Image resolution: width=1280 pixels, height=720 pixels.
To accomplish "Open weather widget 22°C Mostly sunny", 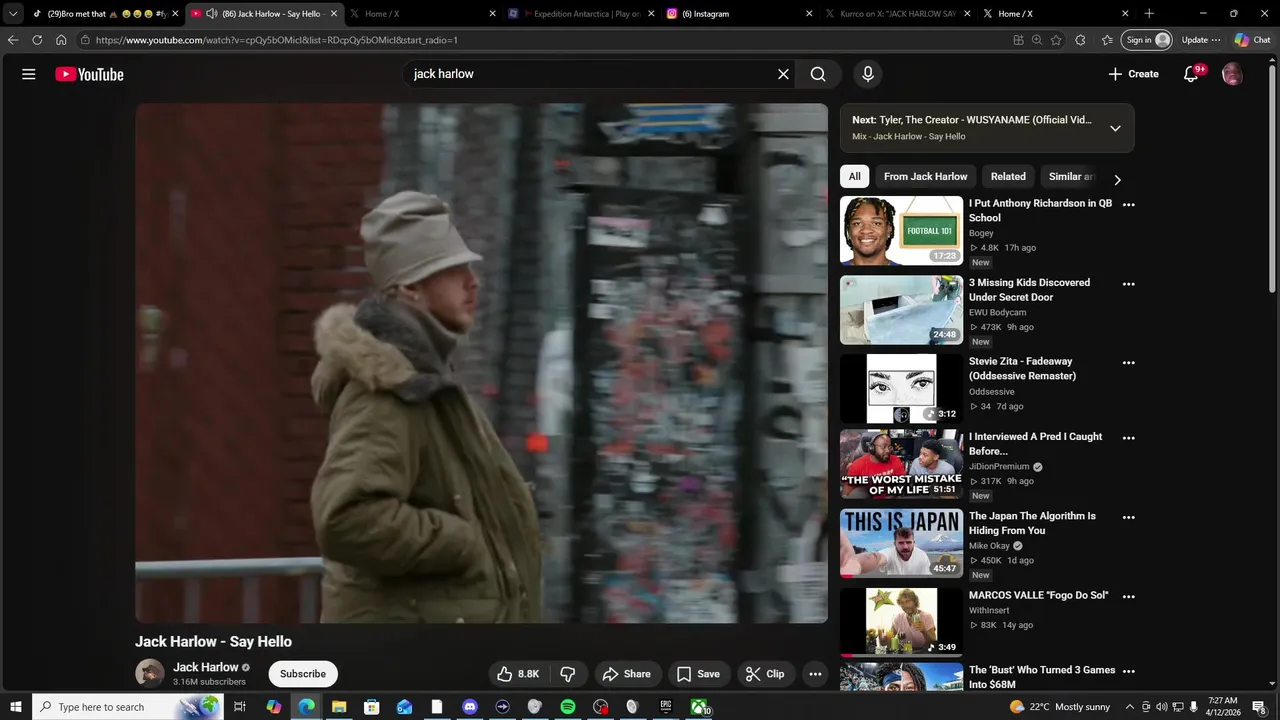I will pos(1060,707).
